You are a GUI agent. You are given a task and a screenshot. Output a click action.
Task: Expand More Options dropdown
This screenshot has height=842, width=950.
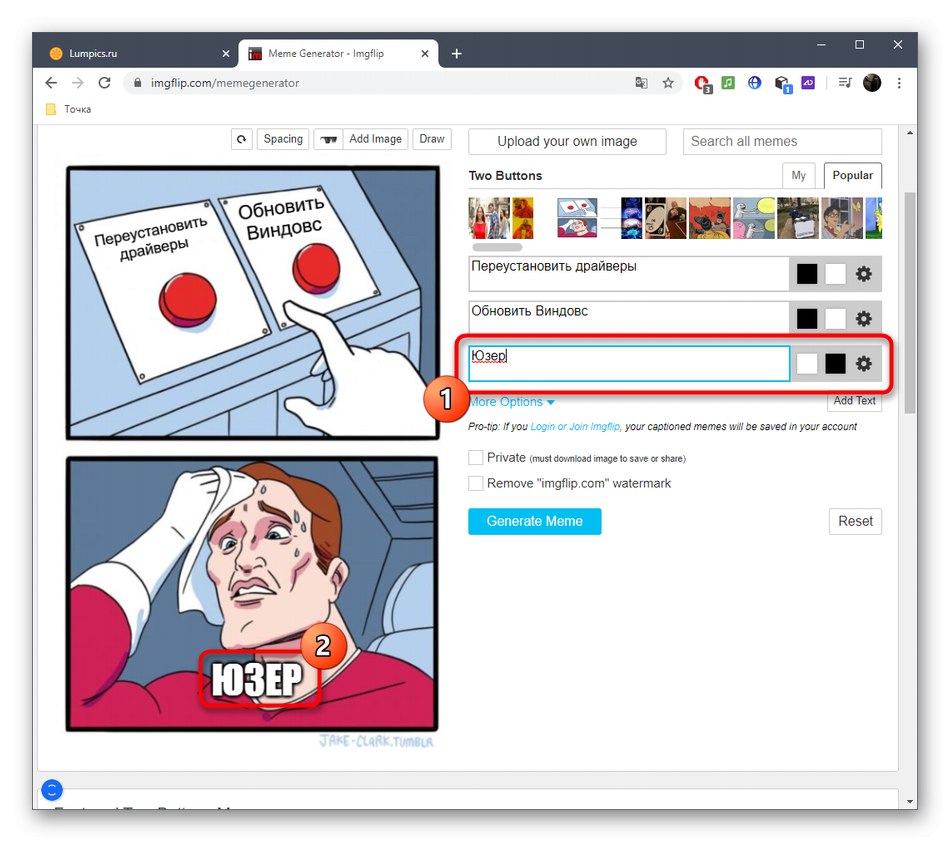click(x=512, y=402)
